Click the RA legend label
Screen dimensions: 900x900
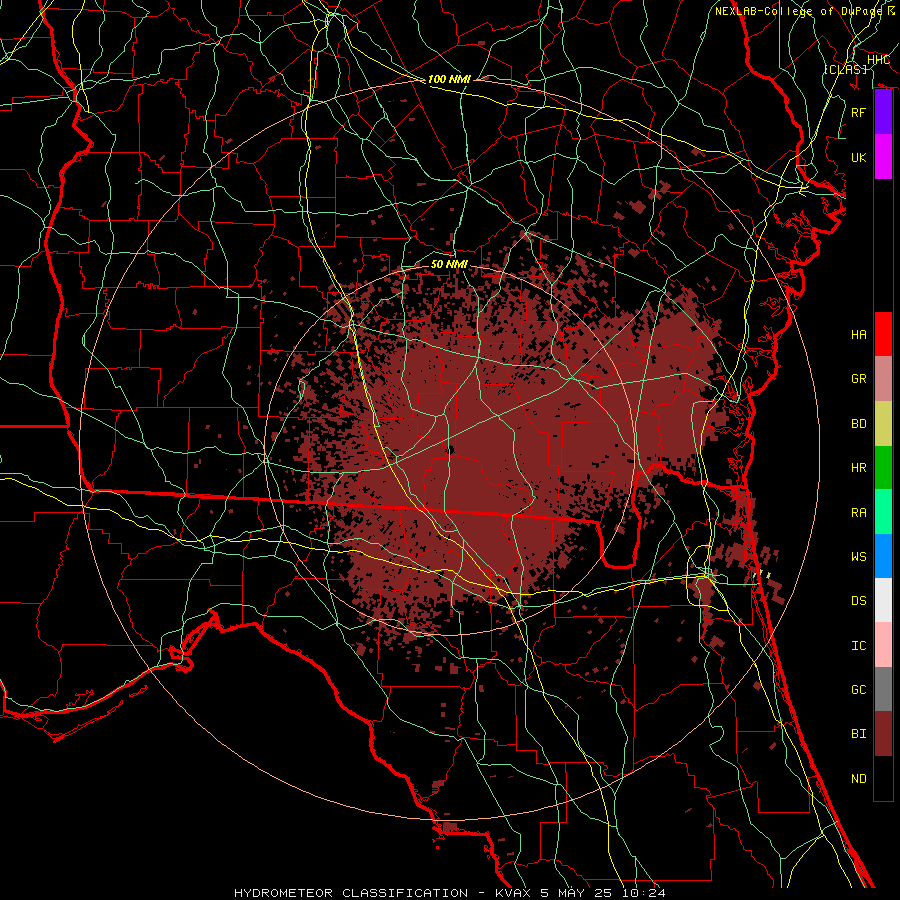859,512
